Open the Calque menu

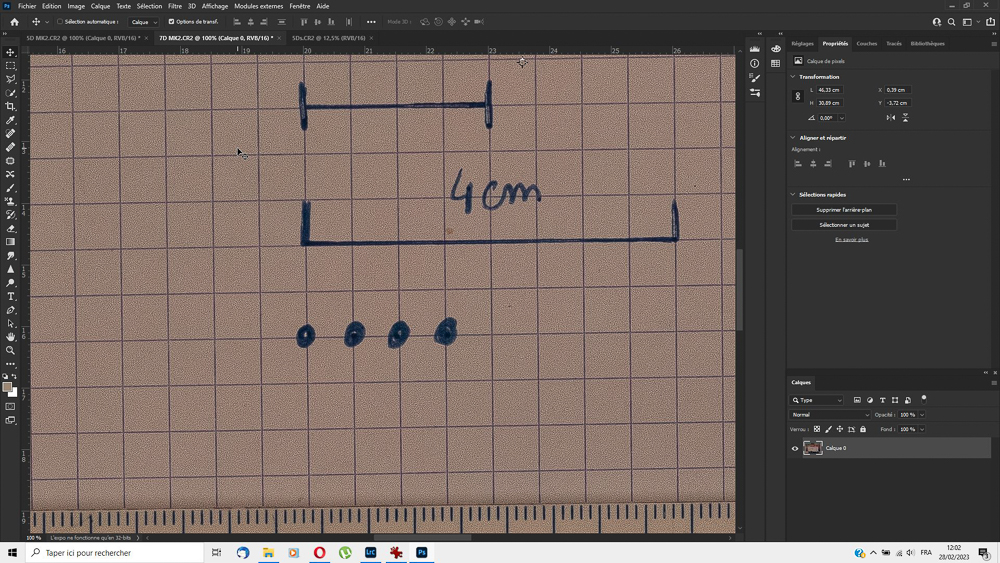tap(100, 6)
